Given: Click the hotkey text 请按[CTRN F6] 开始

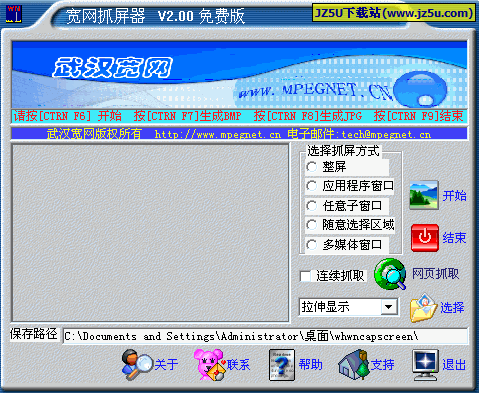Looking at the screenshot, I should [x=68, y=116].
